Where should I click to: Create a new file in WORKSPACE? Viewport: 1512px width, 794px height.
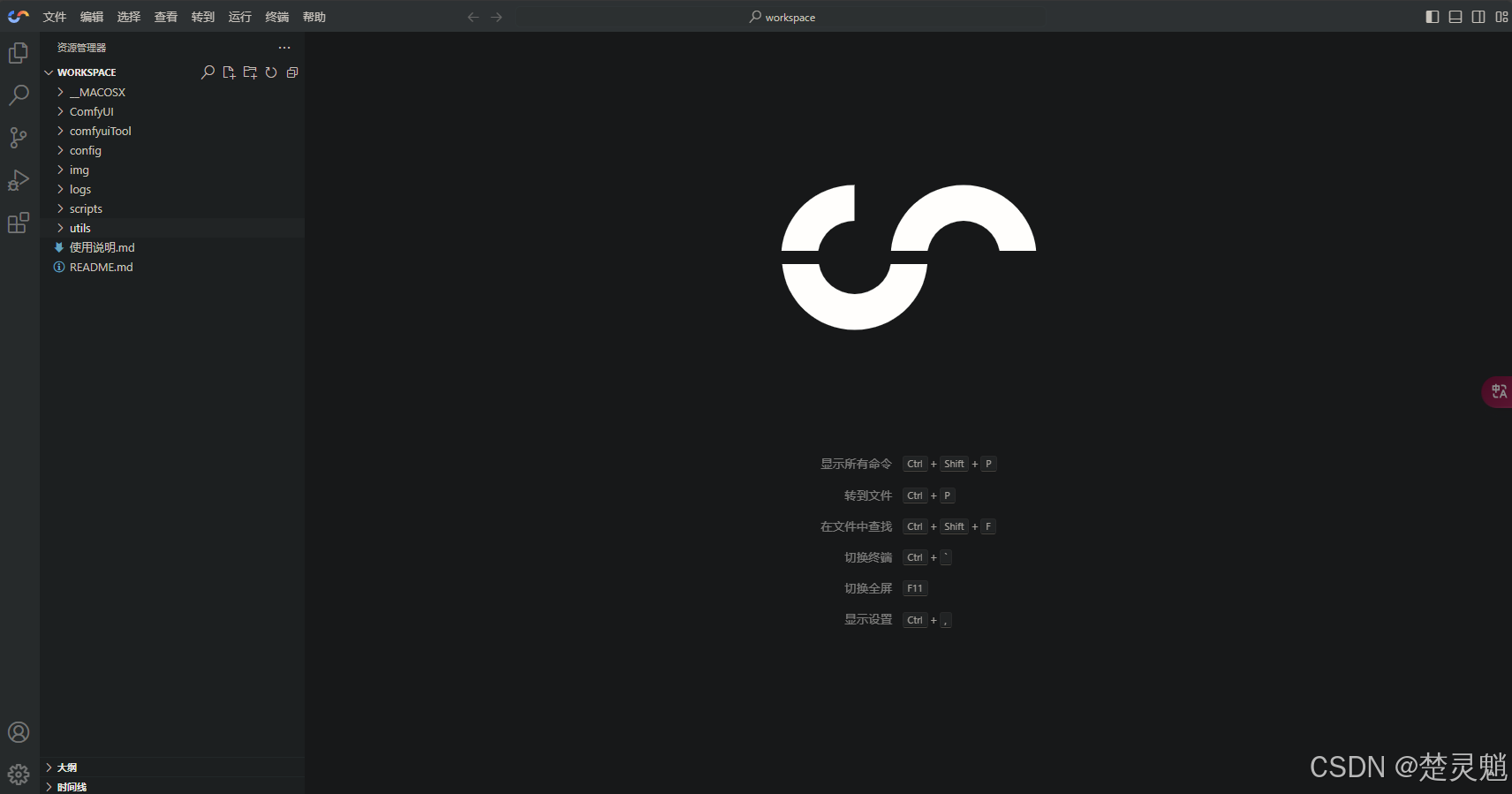(229, 72)
